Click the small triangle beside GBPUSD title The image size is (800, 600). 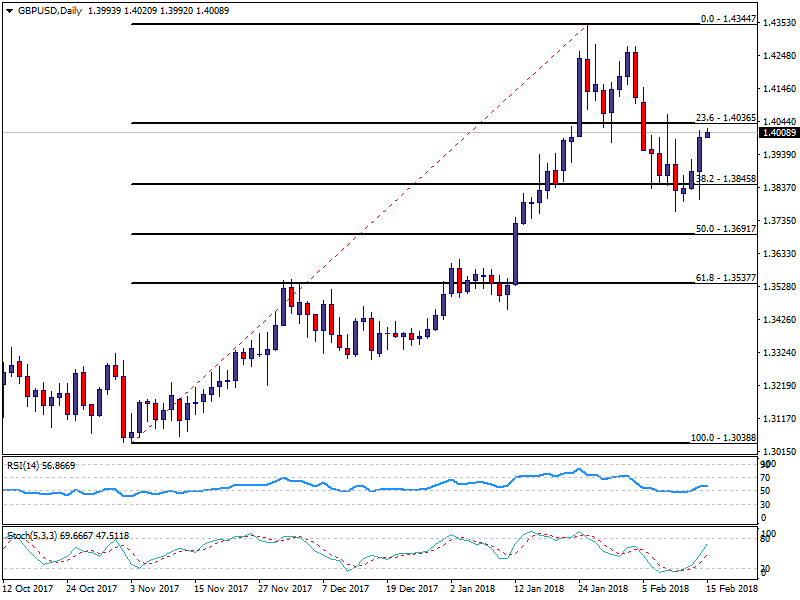point(6,10)
